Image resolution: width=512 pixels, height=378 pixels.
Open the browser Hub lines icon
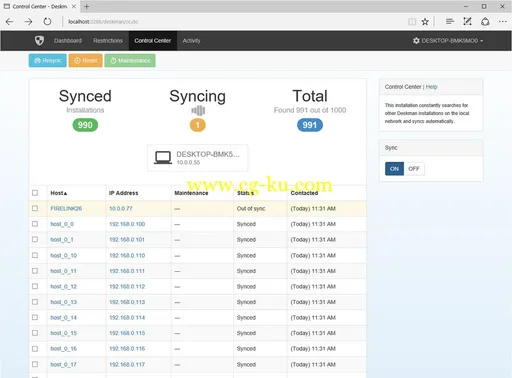coord(450,22)
